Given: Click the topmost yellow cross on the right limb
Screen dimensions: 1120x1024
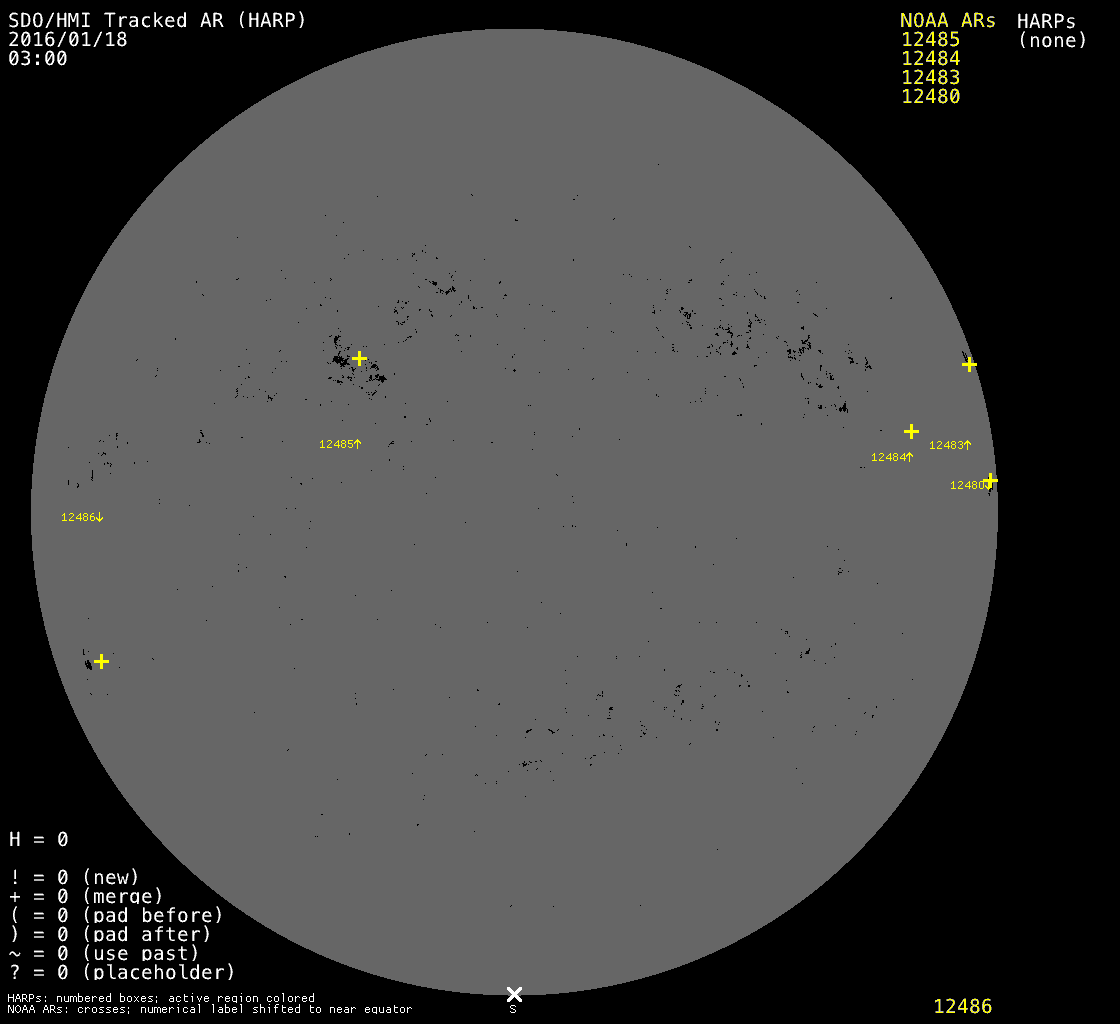Looking at the screenshot, I should pos(969,364).
